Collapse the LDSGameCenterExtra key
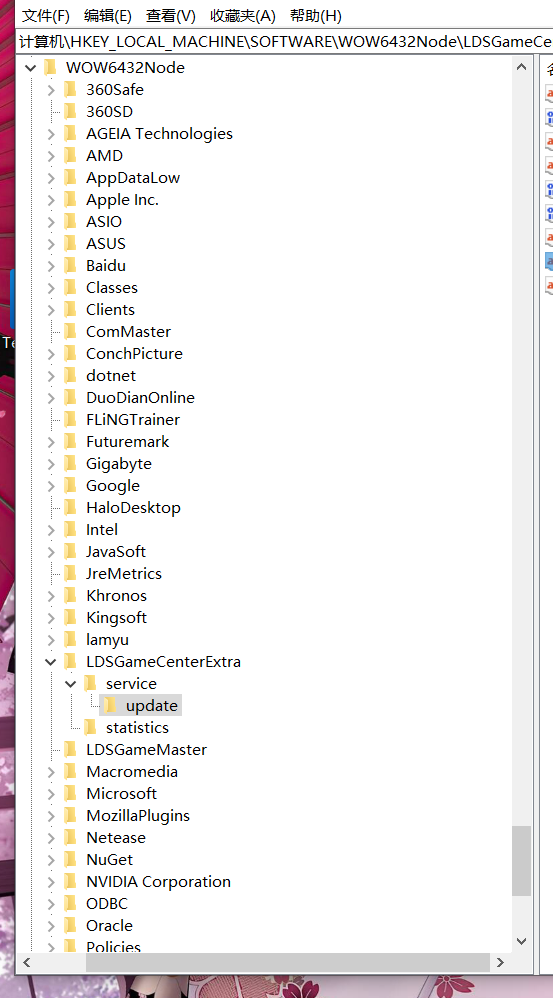 [51, 662]
